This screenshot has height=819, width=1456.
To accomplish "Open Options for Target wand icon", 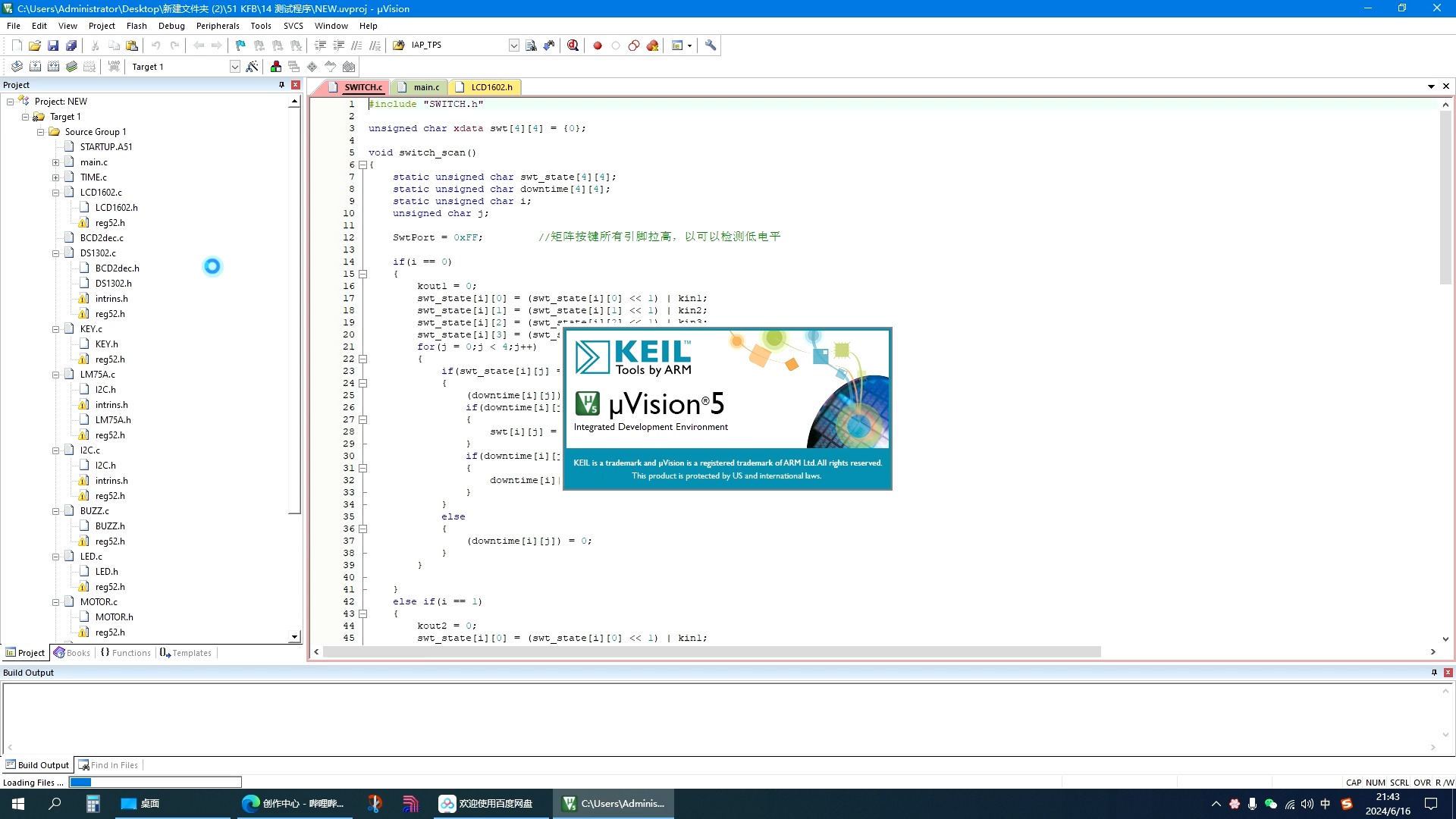I will click(253, 67).
